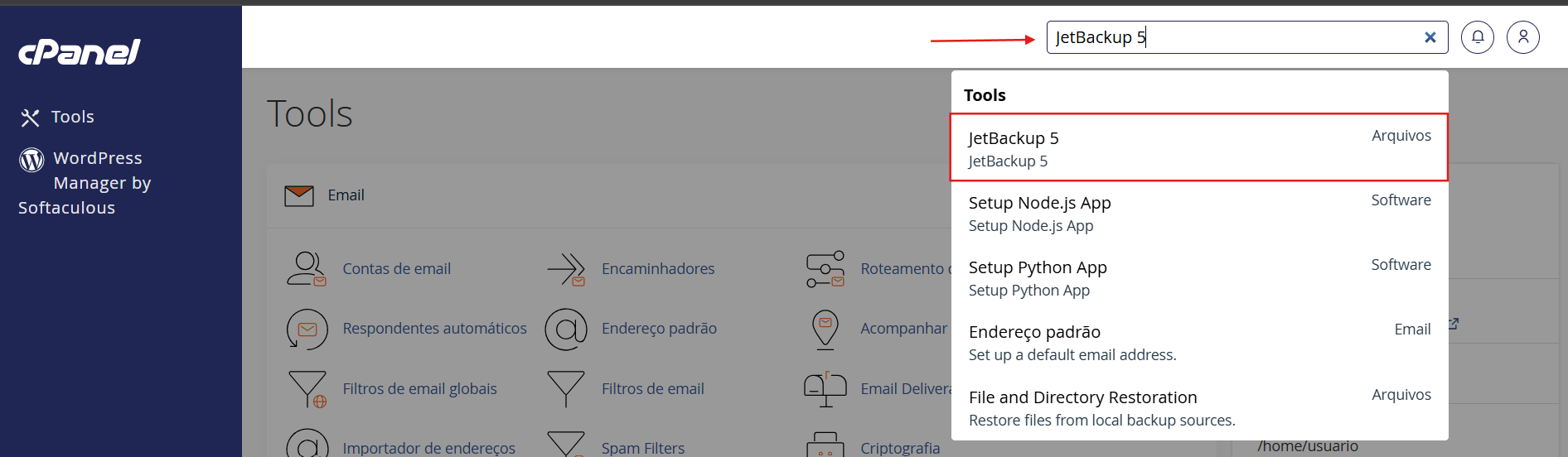Select Endereço padrão search result
The height and width of the screenshot is (457, 1568).
pos(1199,343)
